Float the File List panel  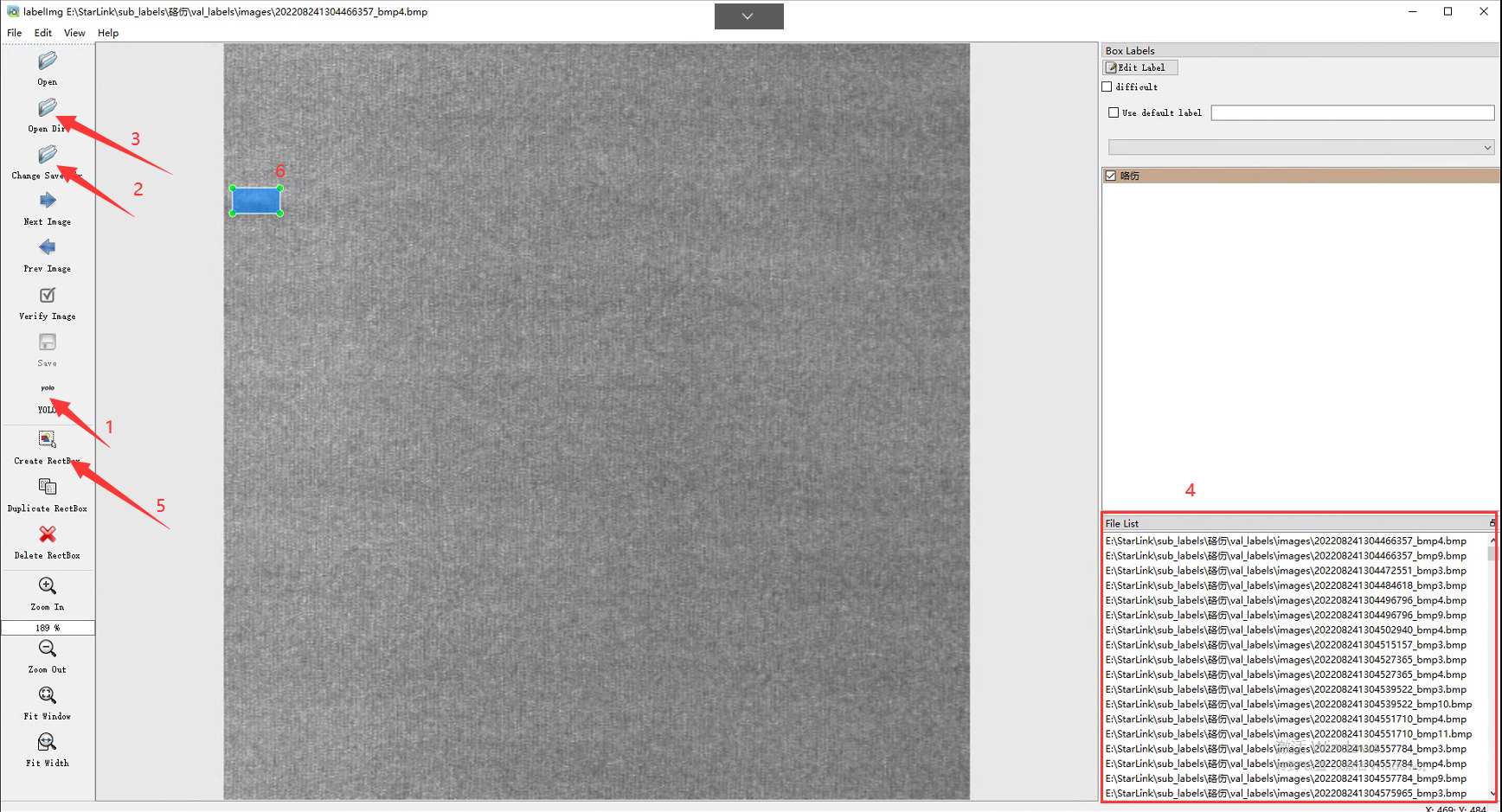1492,523
